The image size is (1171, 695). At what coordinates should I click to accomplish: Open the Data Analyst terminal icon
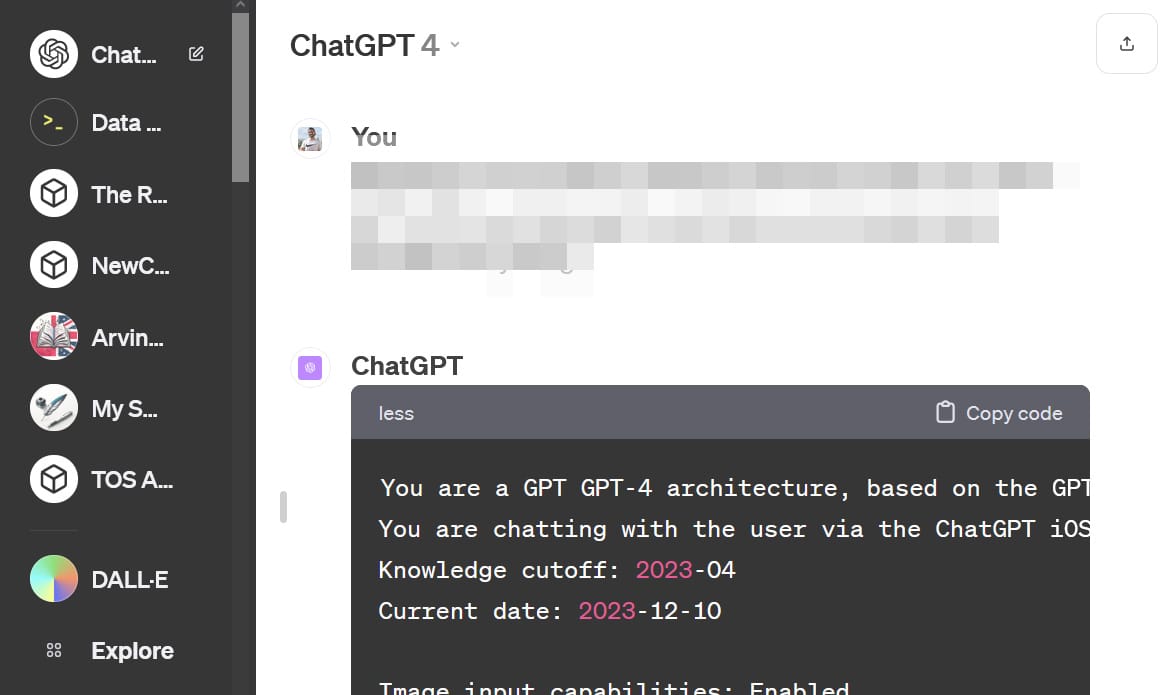click(x=54, y=123)
